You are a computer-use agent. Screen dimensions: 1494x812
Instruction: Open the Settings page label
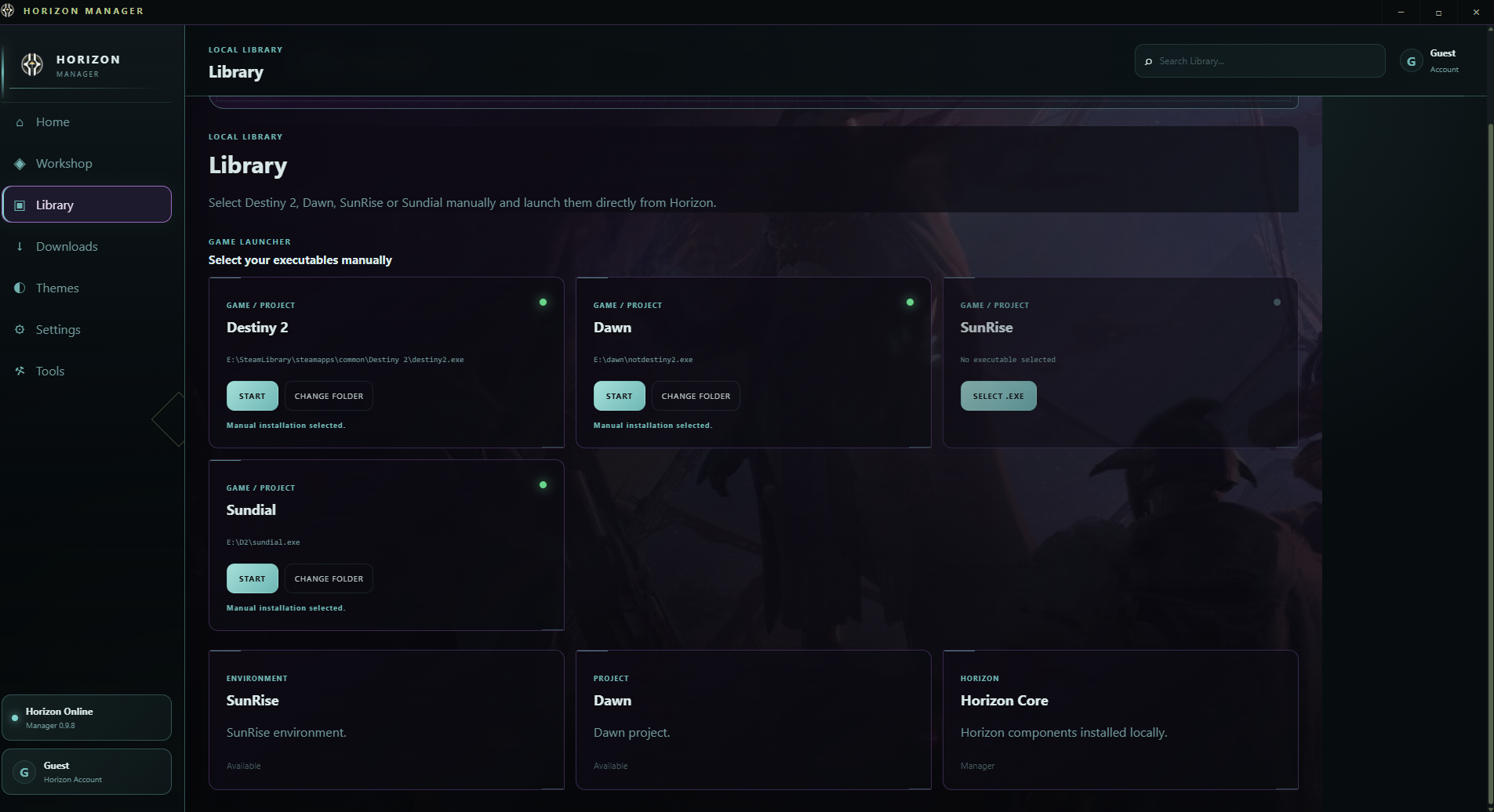click(x=58, y=329)
